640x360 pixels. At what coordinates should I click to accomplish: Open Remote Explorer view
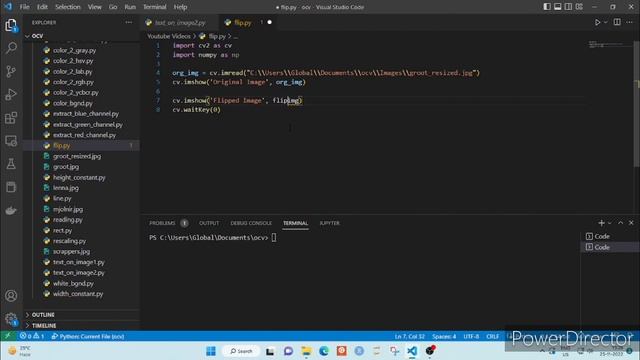click(11, 141)
